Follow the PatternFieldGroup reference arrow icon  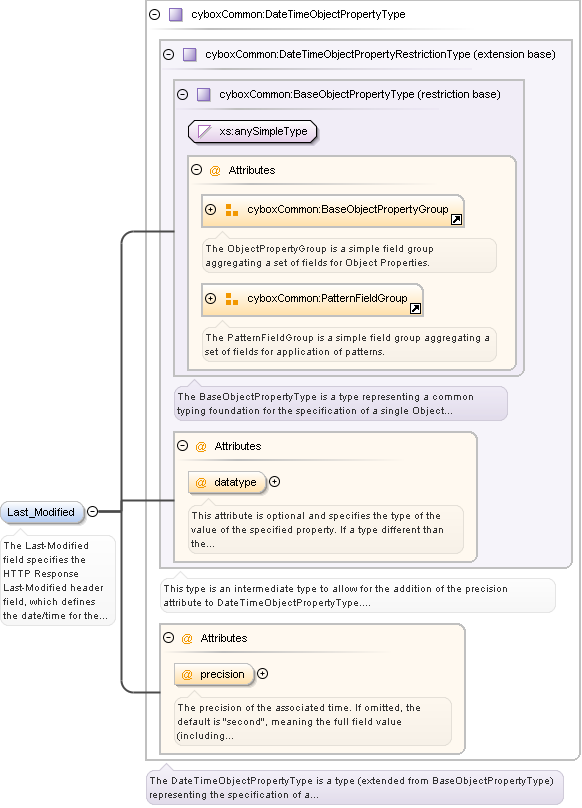pos(415,308)
